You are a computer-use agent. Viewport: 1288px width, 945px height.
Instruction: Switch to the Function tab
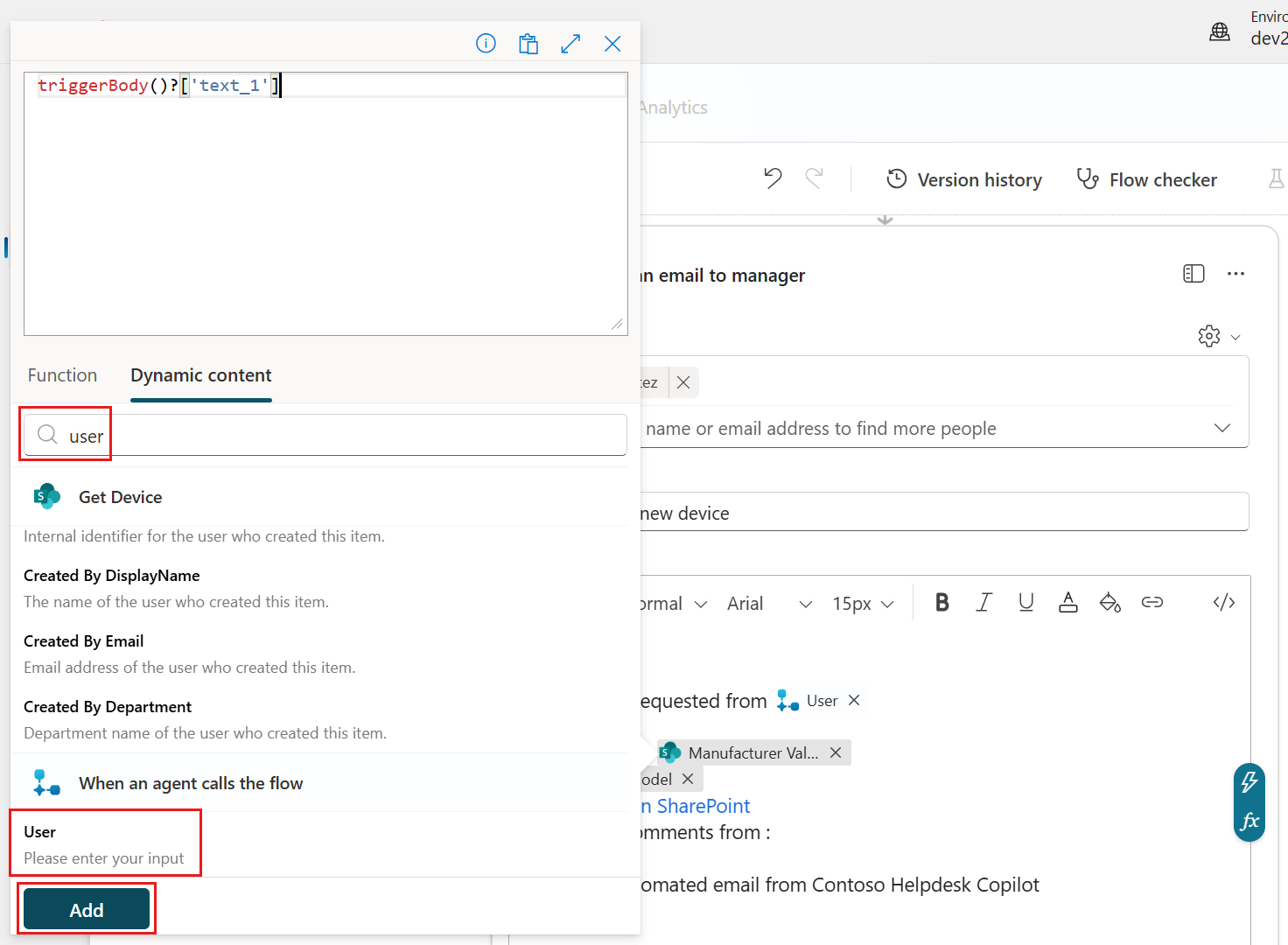[x=62, y=375]
